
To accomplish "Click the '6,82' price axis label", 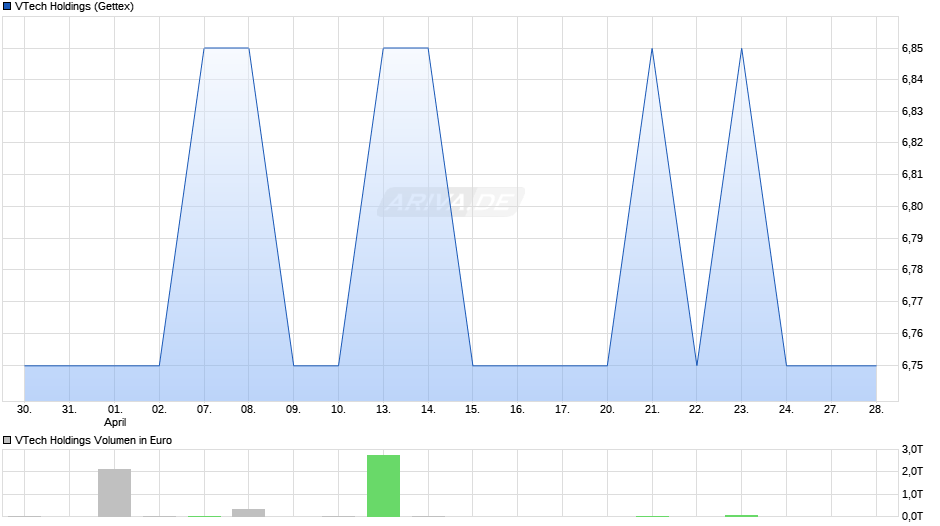I will click(912, 143).
